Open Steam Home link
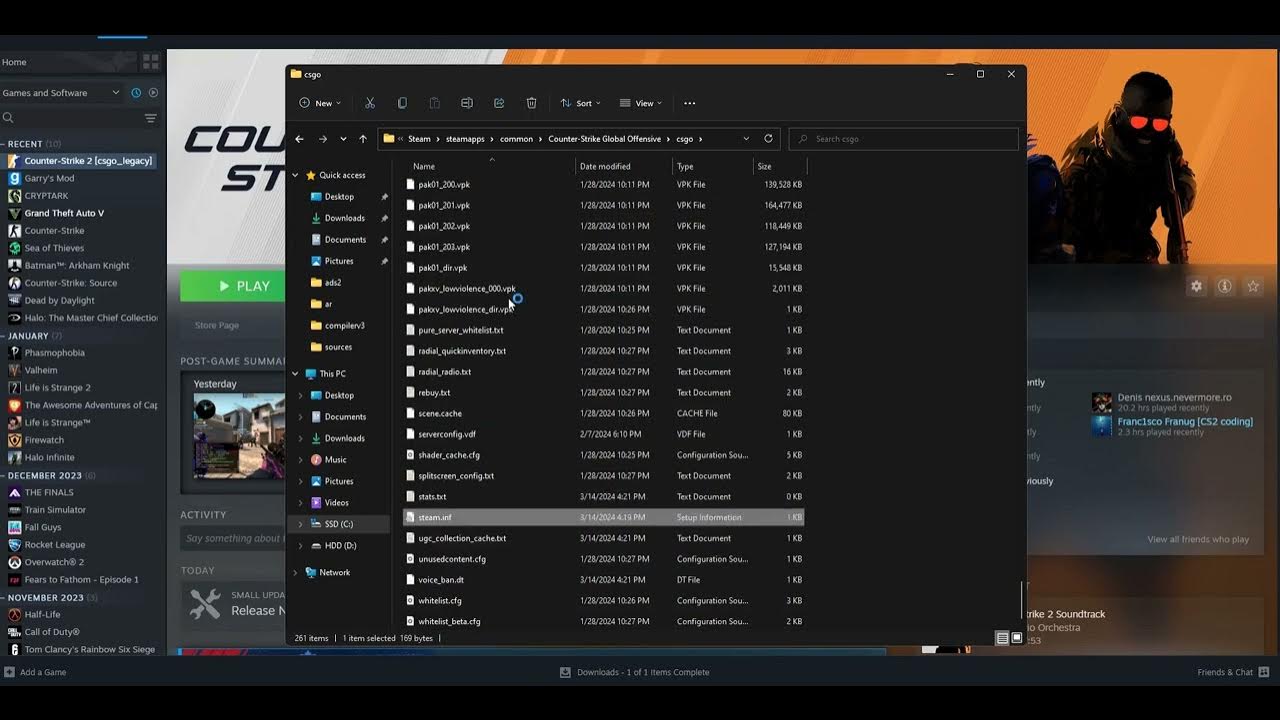1280x720 pixels. (x=14, y=62)
